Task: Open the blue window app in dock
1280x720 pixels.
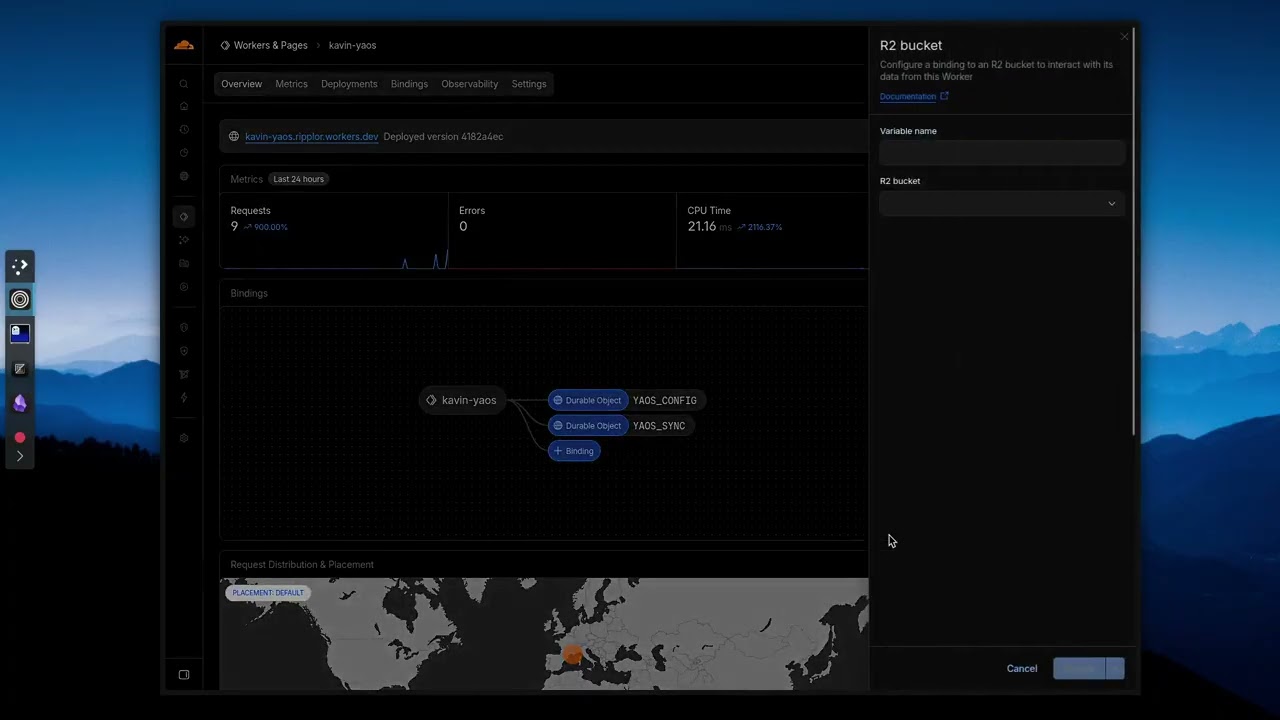Action: pos(20,333)
